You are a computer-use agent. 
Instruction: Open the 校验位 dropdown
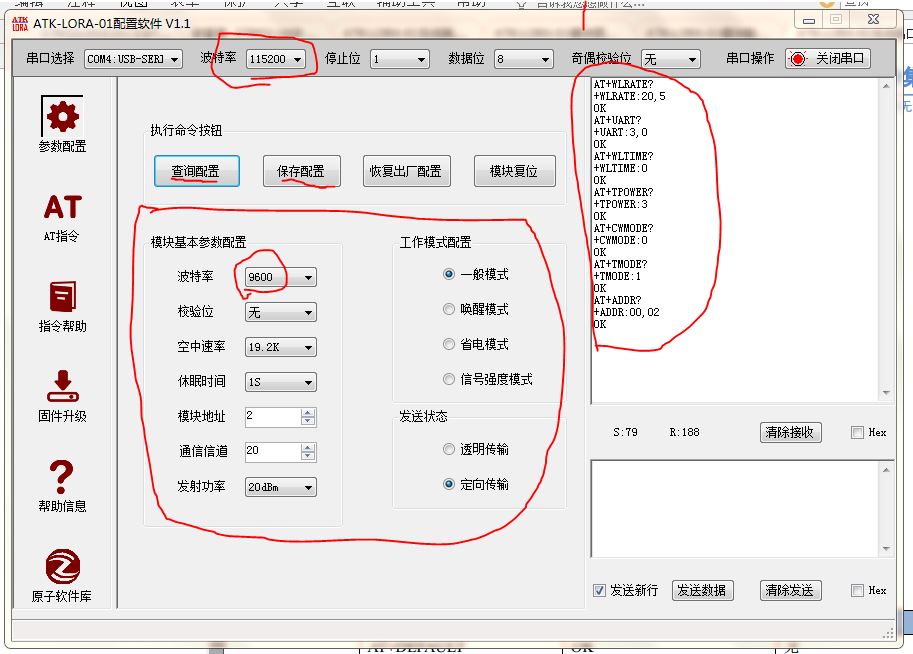coord(281,312)
